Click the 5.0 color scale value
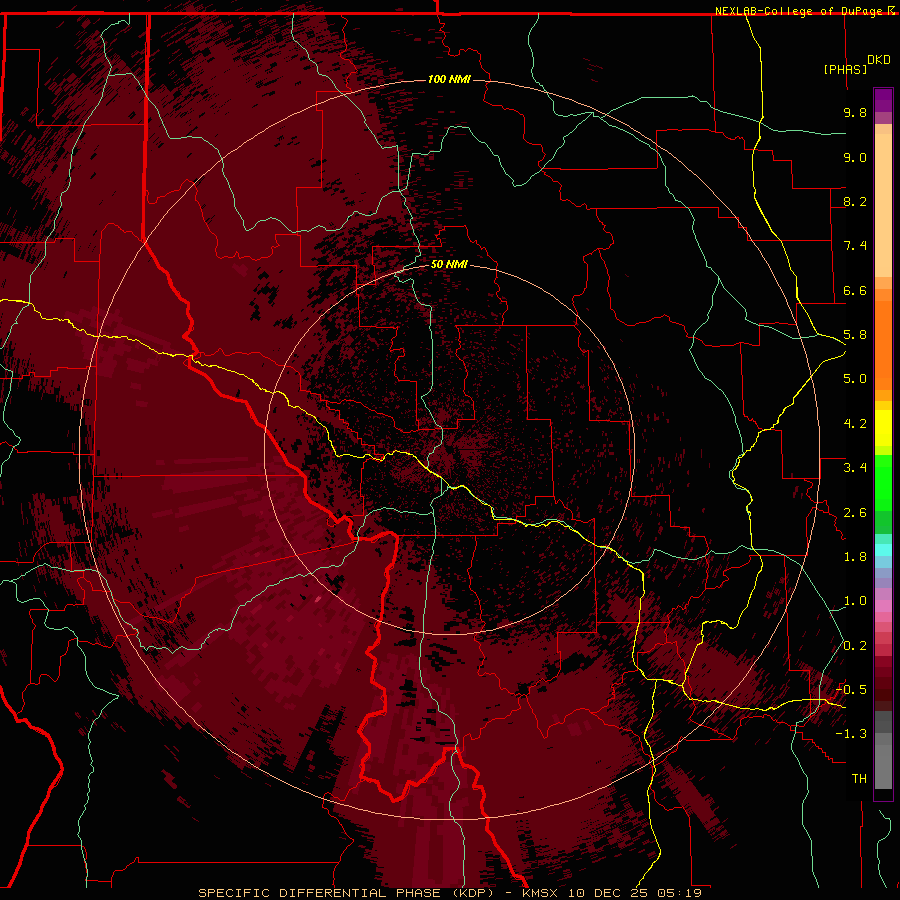 (x=855, y=379)
